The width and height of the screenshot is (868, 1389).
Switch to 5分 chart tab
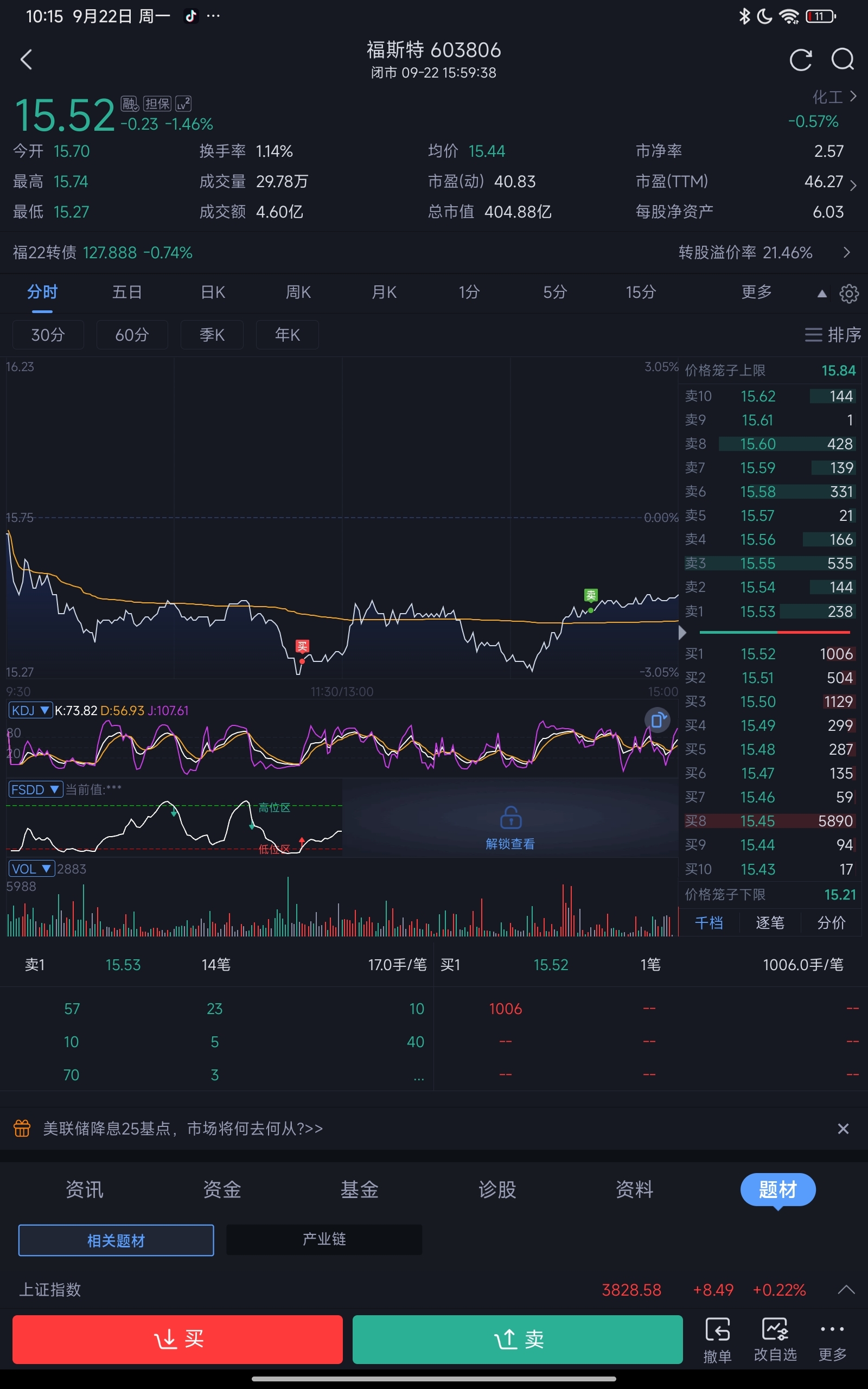(555, 292)
